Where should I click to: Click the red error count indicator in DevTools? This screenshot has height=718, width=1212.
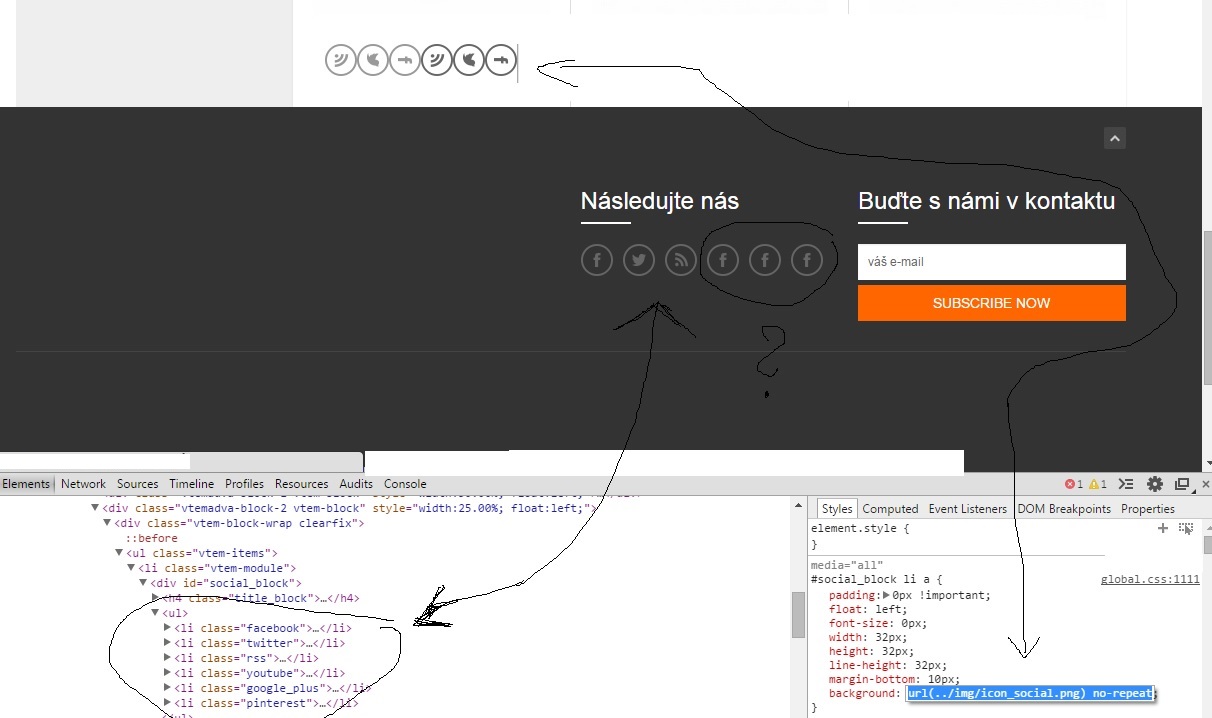1074,484
